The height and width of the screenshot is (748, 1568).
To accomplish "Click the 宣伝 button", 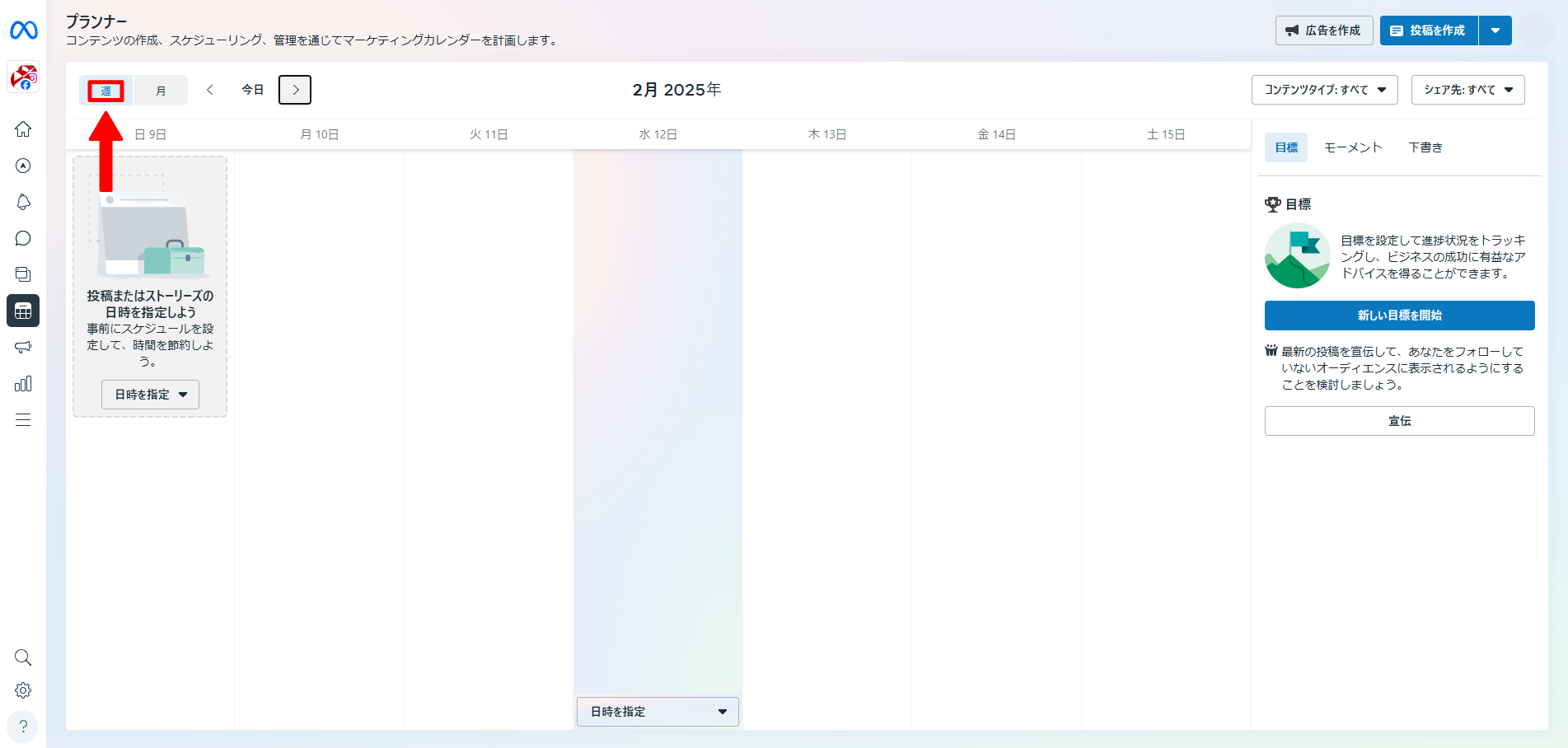I will pyautogui.click(x=1399, y=421).
